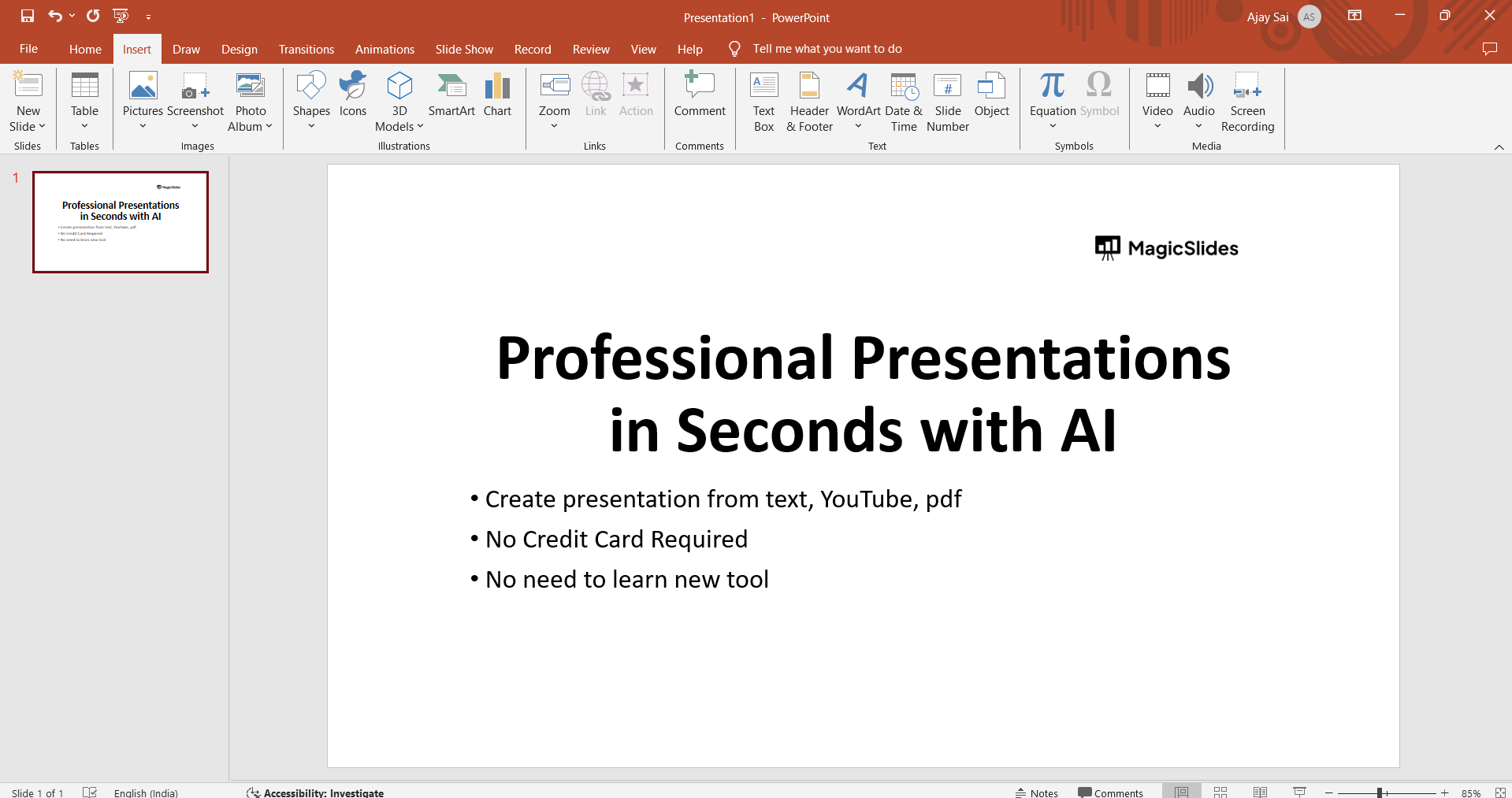Switch to Slide Sorter view
This screenshot has height=798, width=1512.
[x=1220, y=792]
